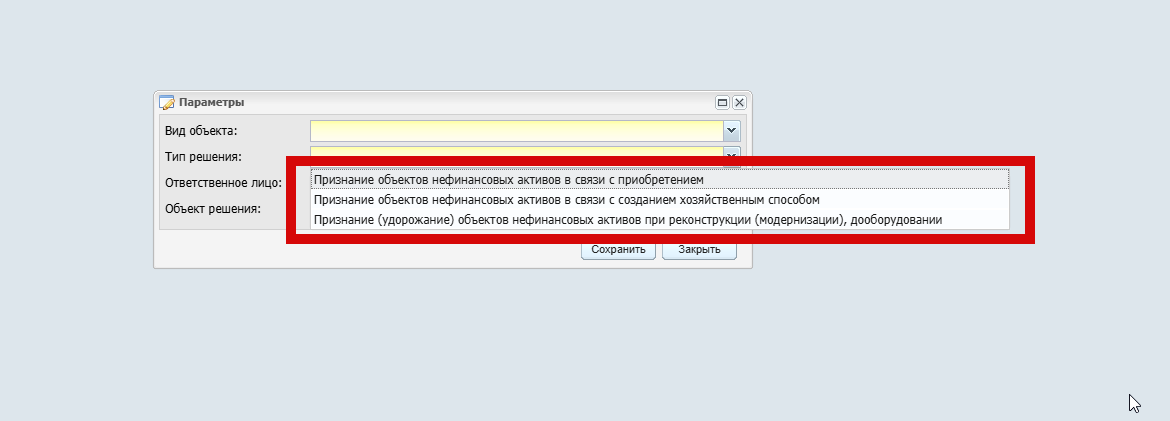This screenshot has height=421, width=1170.
Task: Maximize the Параметры dialog window
Action: click(x=722, y=102)
